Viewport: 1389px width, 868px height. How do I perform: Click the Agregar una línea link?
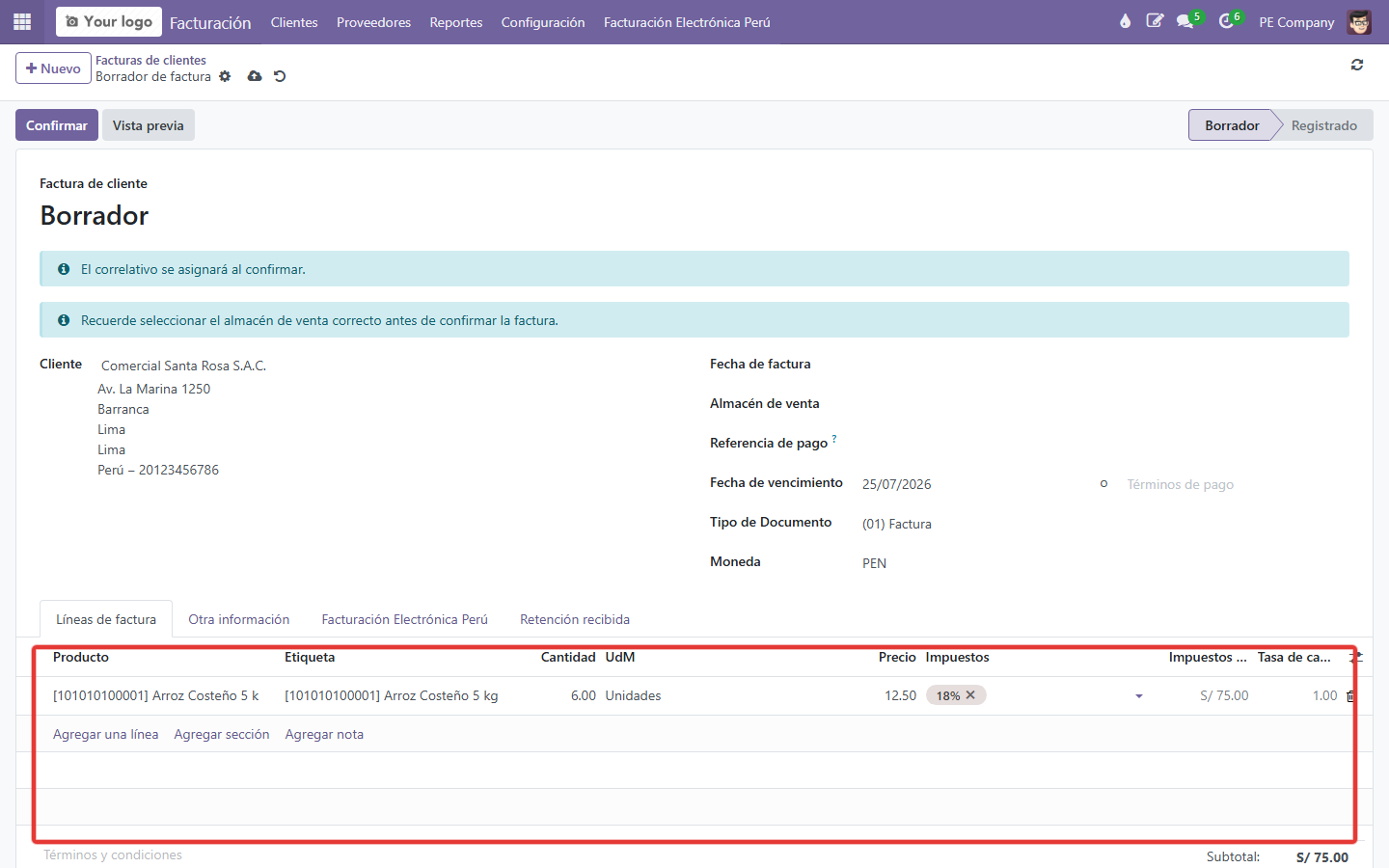coord(106,734)
